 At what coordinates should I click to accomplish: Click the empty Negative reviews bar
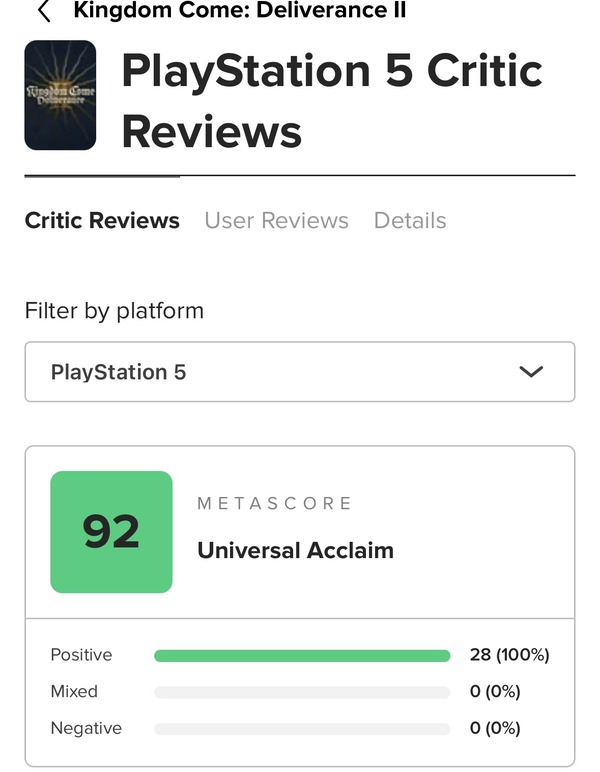[x=302, y=729]
